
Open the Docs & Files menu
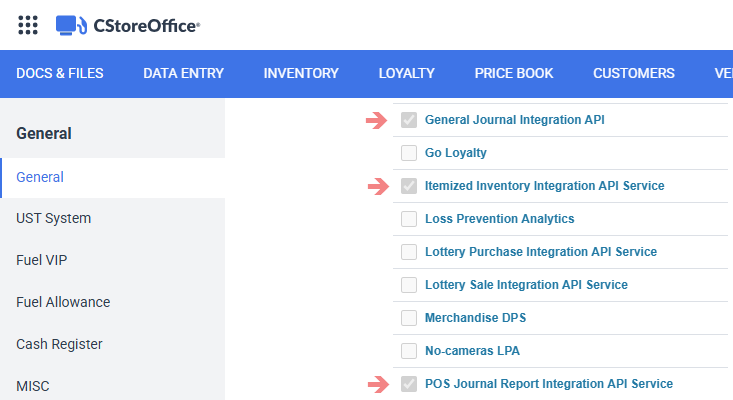(x=60, y=73)
